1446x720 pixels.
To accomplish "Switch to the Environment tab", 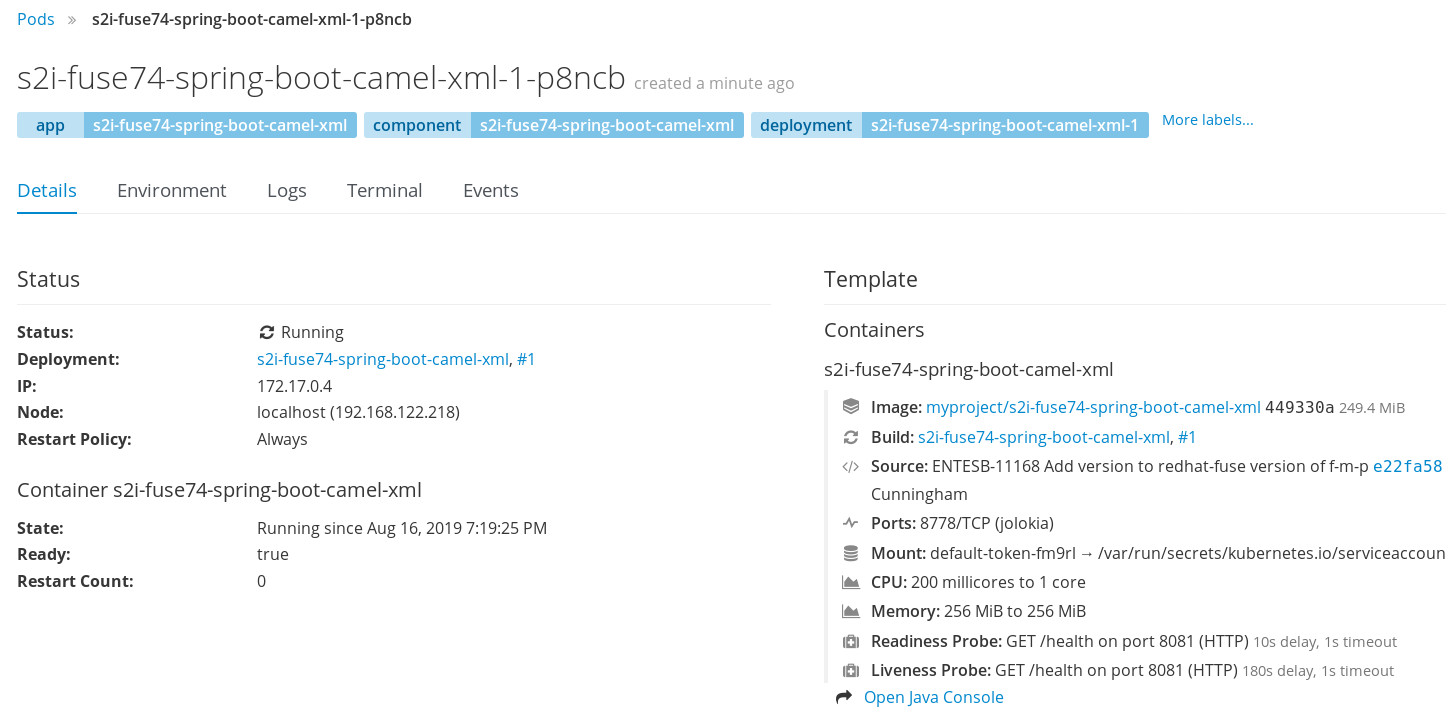I will [172, 191].
